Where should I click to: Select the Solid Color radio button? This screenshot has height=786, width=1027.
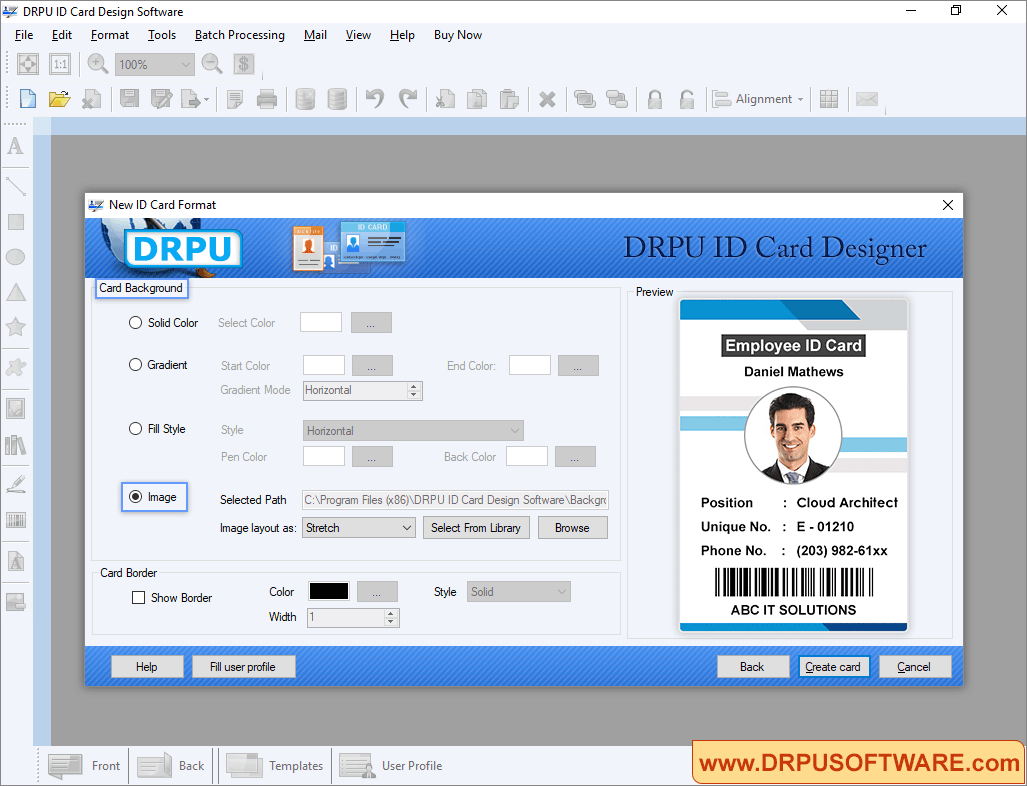[135, 322]
